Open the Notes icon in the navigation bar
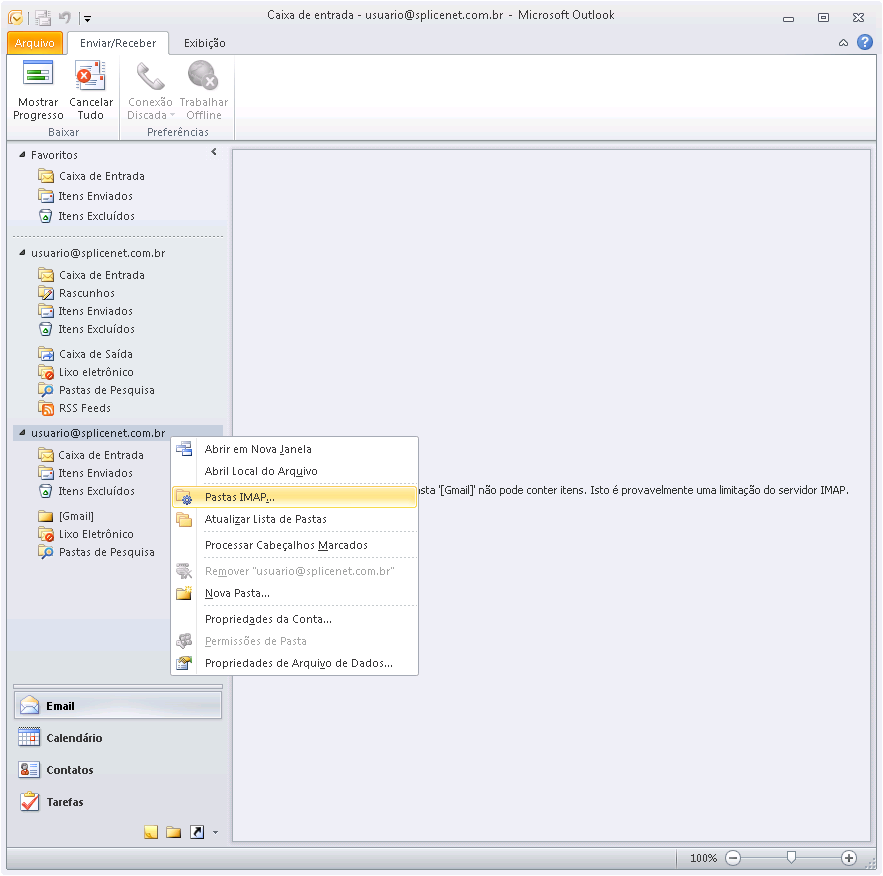This screenshot has width=883, height=876. [151, 832]
